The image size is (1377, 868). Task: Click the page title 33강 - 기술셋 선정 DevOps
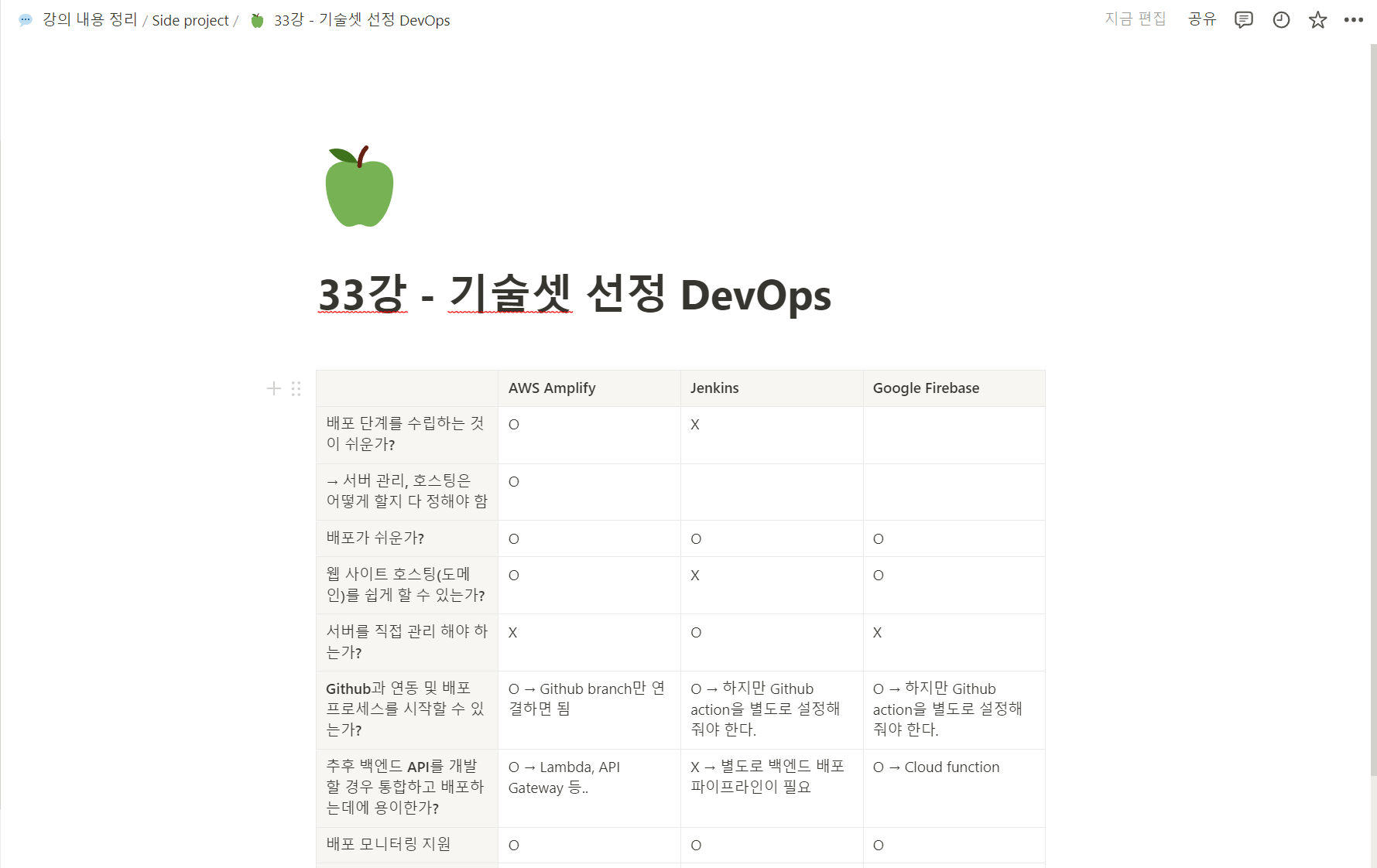[574, 295]
